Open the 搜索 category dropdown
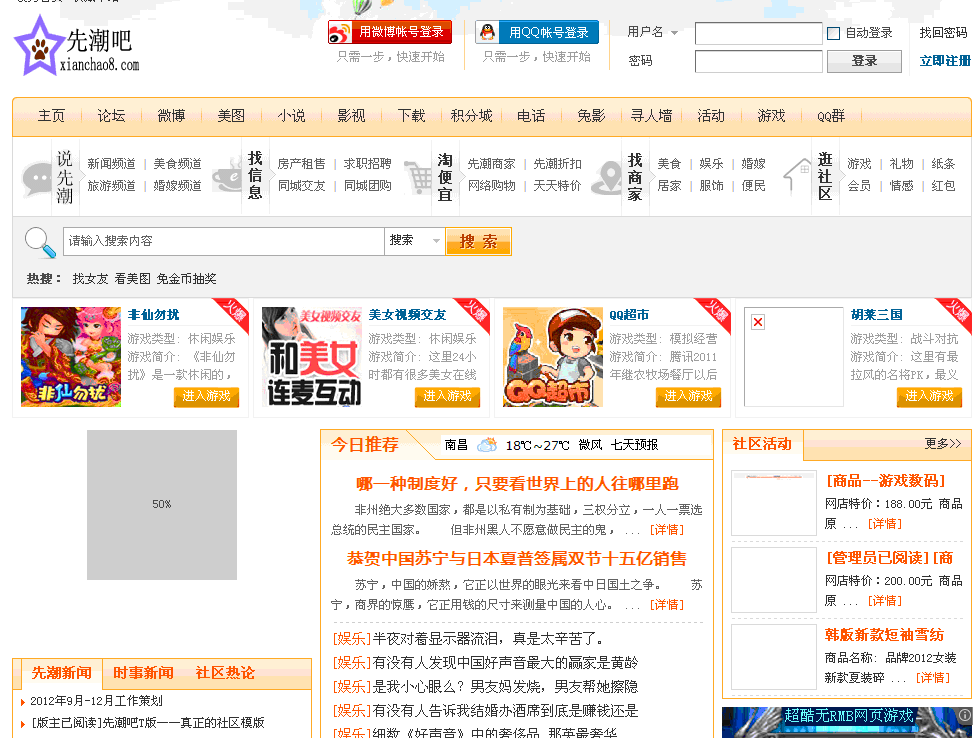979x738 pixels. (415, 241)
